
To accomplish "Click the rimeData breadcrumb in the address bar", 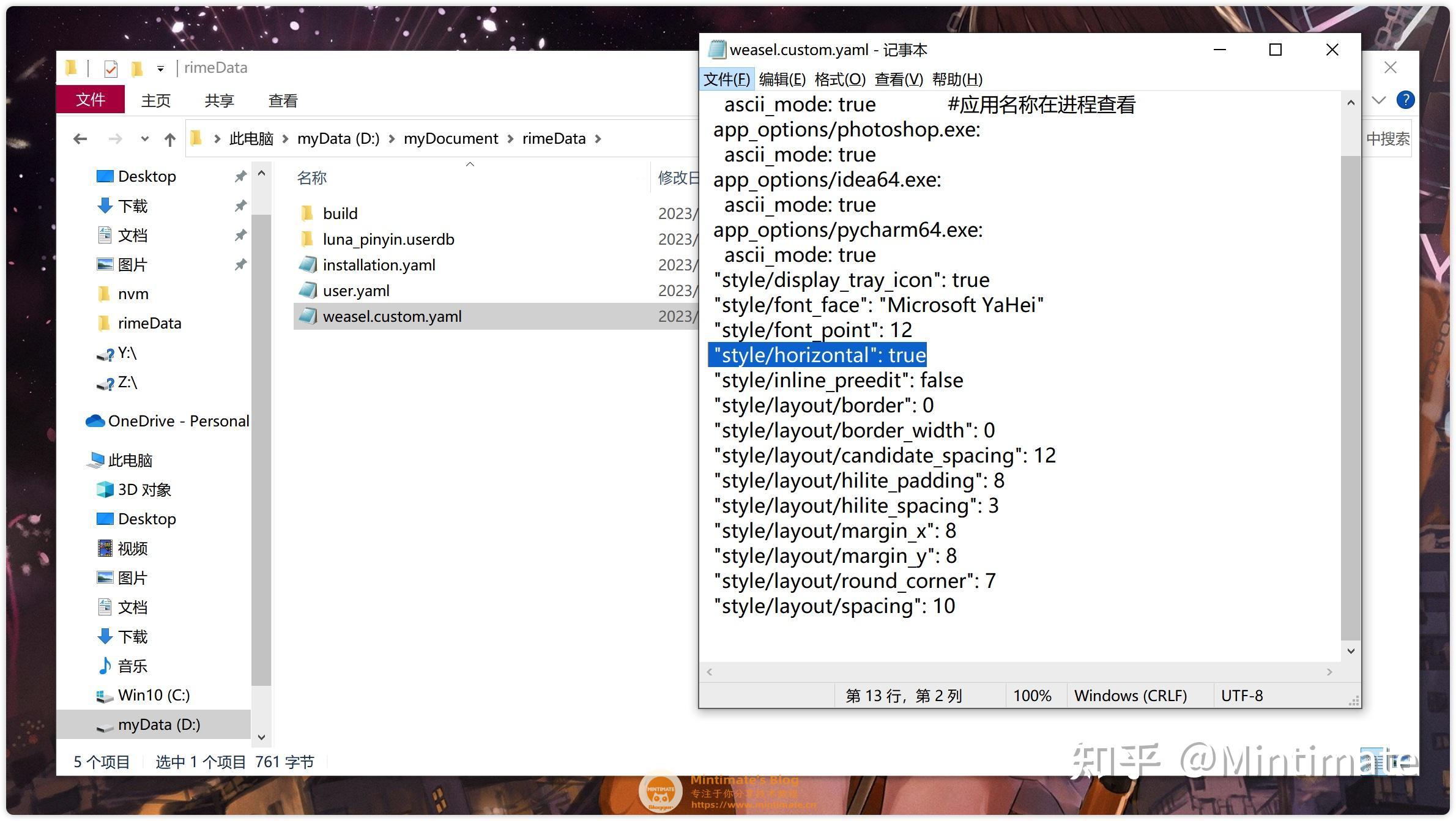I will point(554,139).
